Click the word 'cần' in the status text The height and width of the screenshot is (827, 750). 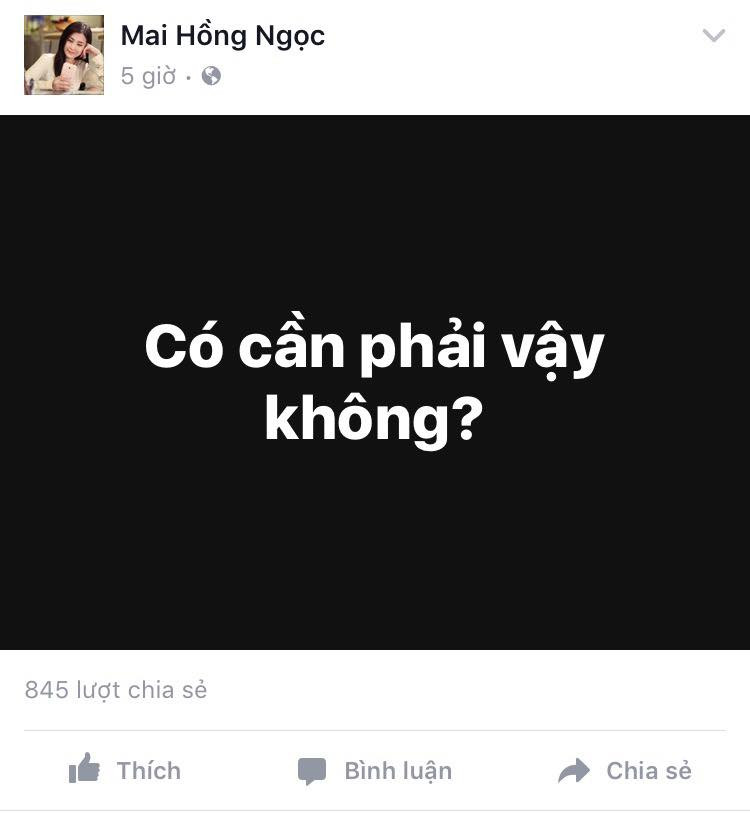coord(292,344)
